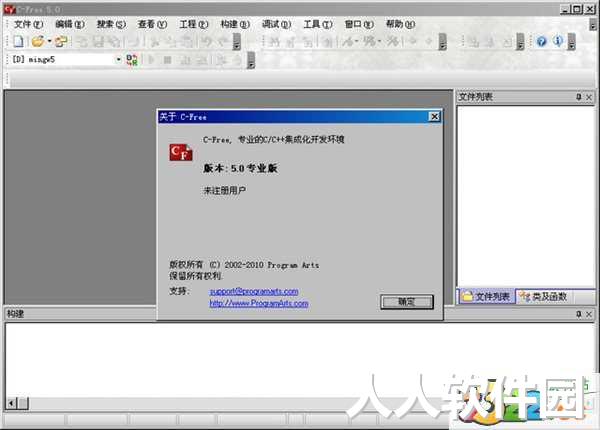Click the New File toolbar icon
This screenshot has height=430, width=600.
click(x=19, y=41)
